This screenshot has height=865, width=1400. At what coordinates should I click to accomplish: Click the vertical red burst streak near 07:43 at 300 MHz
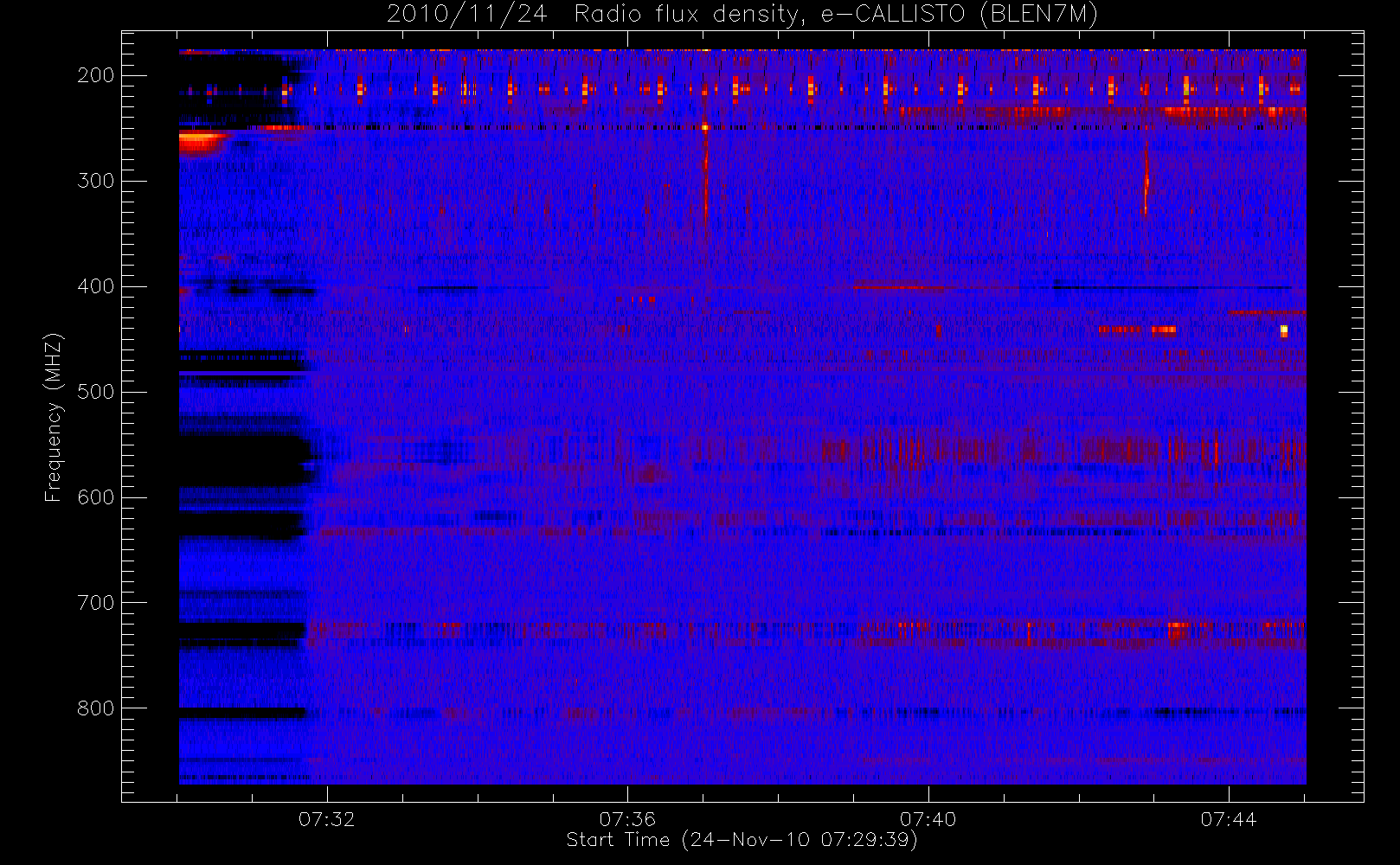click(1146, 180)
